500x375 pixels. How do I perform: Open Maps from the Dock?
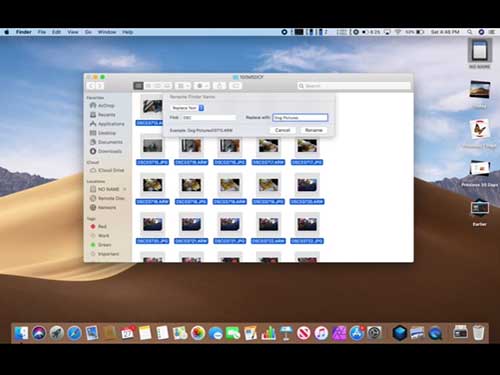pos(180,333)
